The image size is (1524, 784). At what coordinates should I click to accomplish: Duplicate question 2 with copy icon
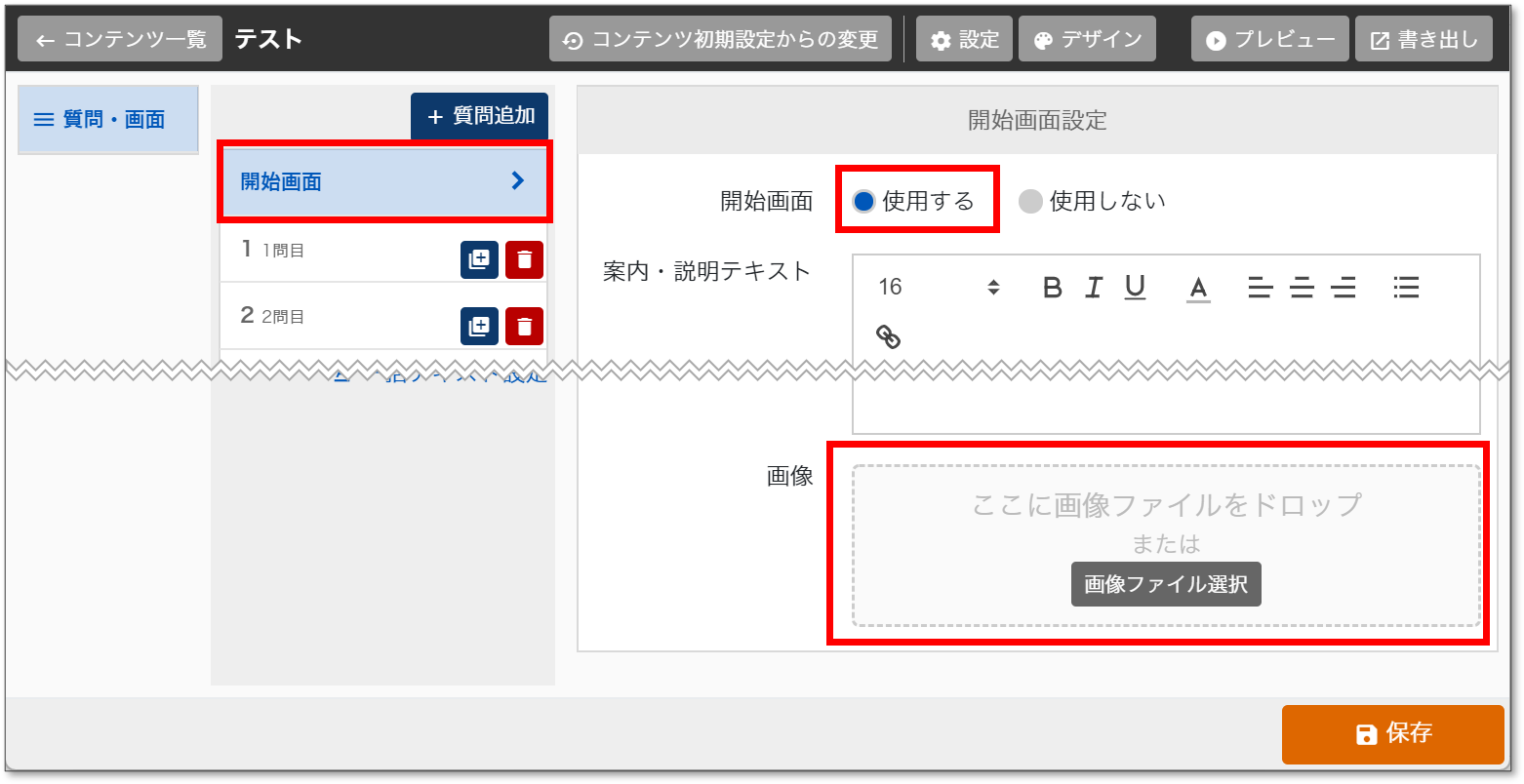pos(479,327)
